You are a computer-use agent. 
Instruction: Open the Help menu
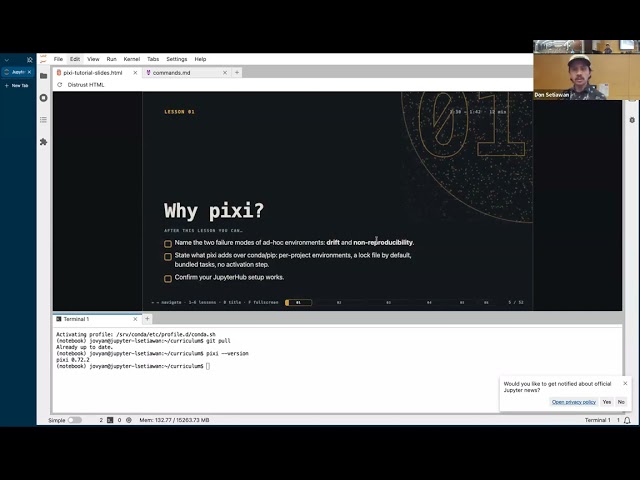click(200, 59)
